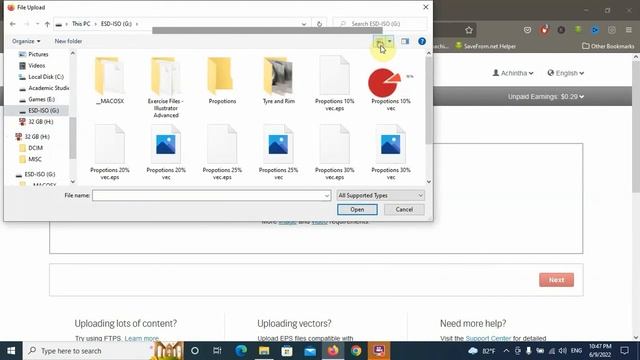This screenshot has width=640, height=360.
Task: Select Propotions 30% vec image file
Action: point(391,152)
